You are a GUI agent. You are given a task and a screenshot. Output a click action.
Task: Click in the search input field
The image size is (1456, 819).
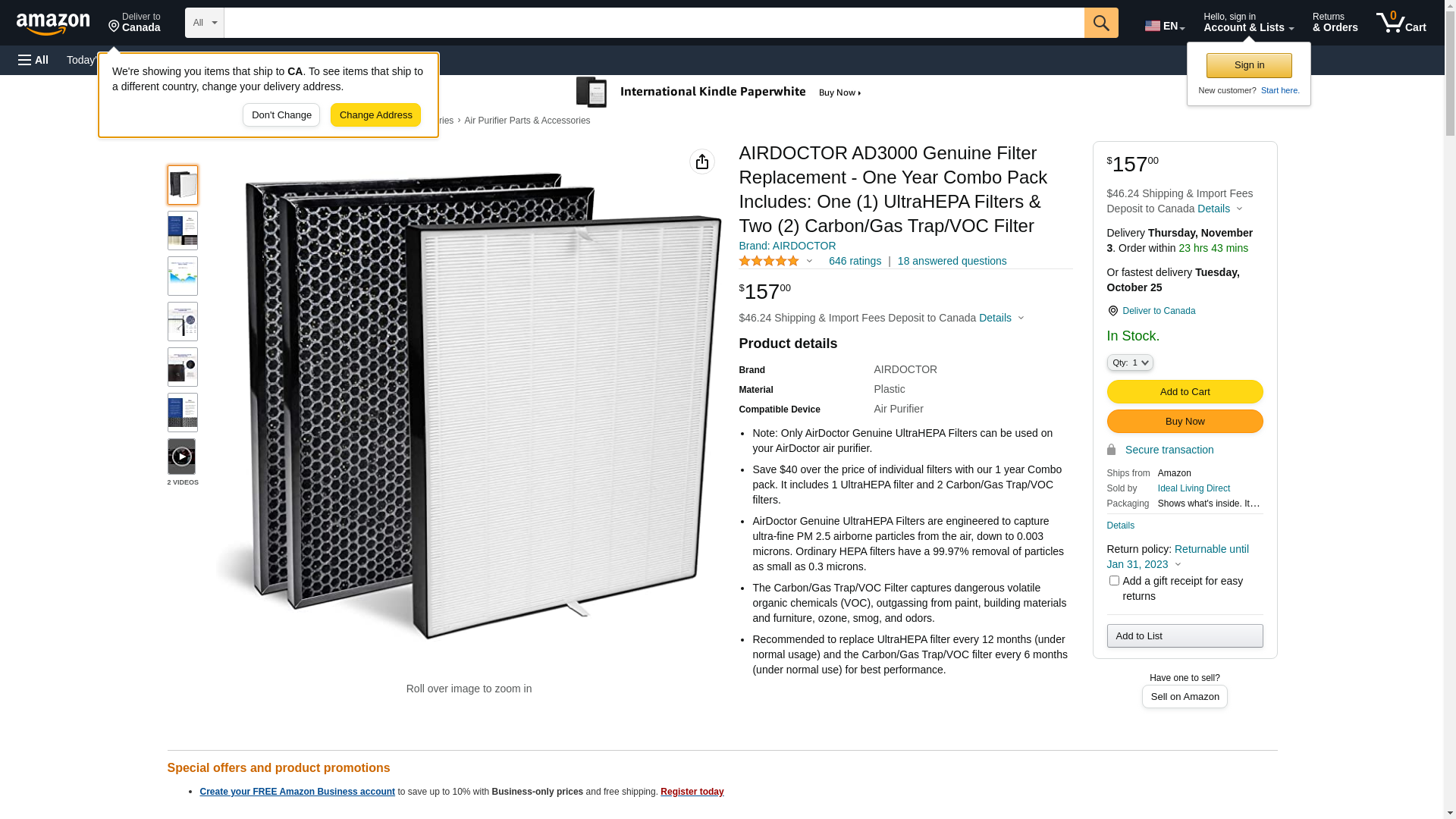point(654,23)
